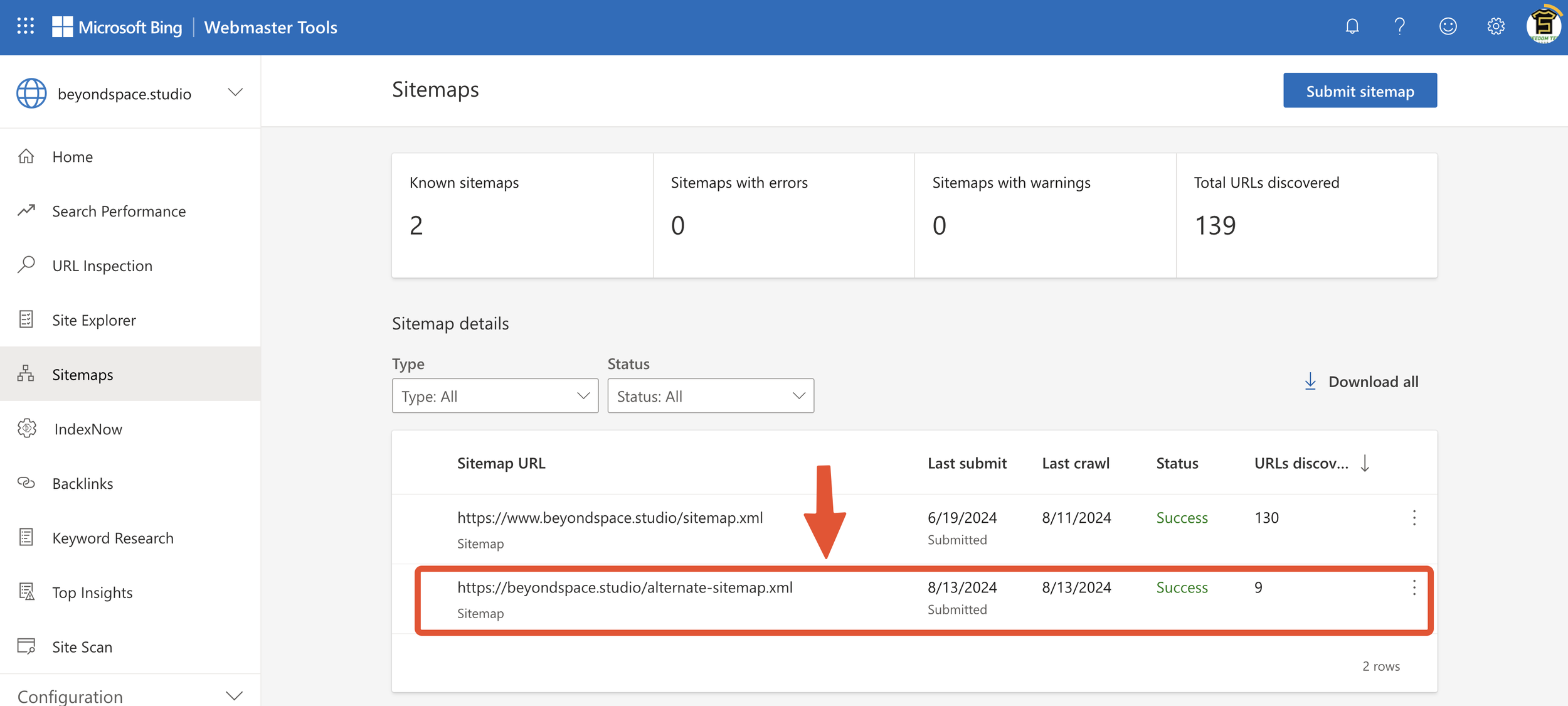This screenshot has width=1568, height=706.
Task: Click the feedback smiley face icon
Action: pos(1448,26)
